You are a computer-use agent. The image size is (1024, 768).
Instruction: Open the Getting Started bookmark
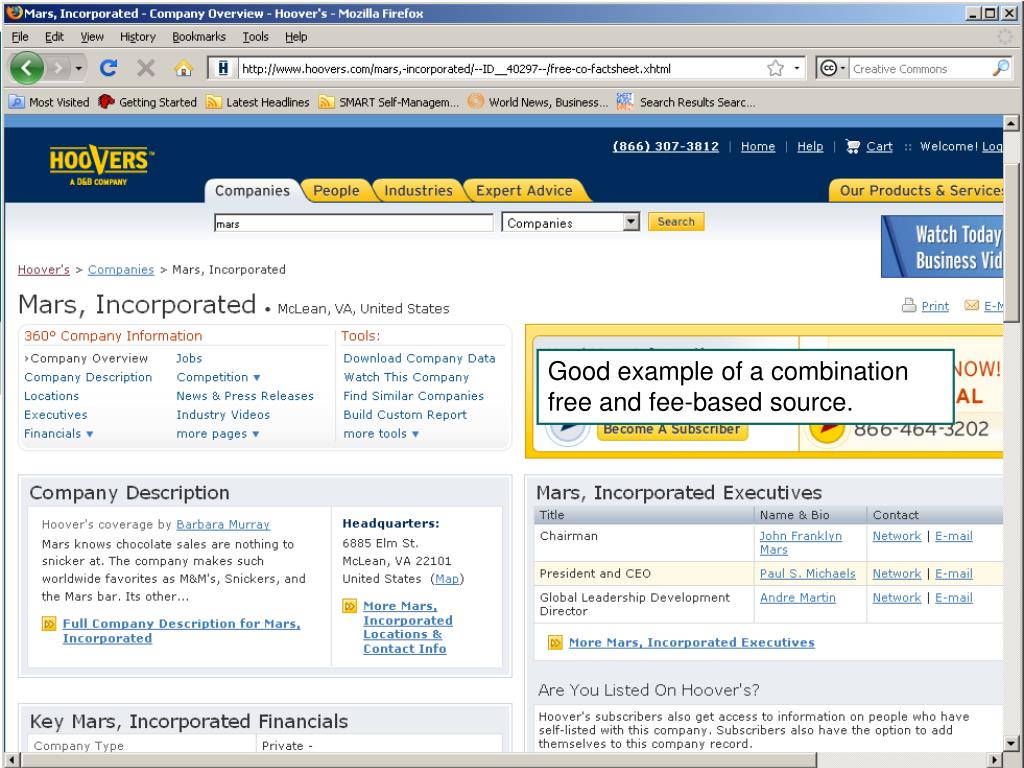pos(148,103)
